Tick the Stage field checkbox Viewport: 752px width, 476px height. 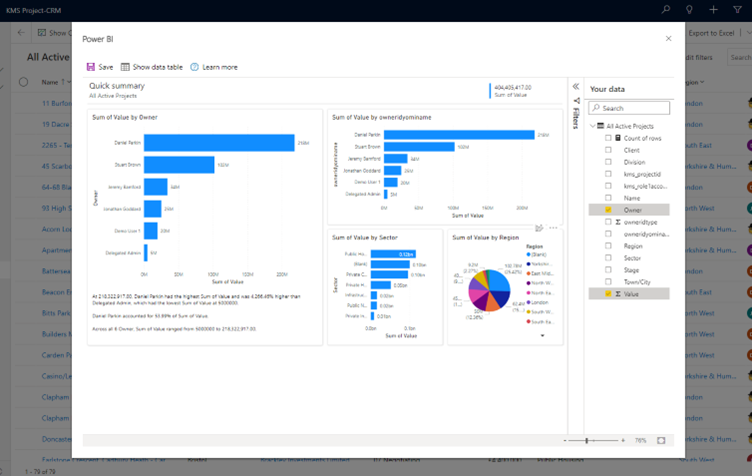[x=608, y=270]
